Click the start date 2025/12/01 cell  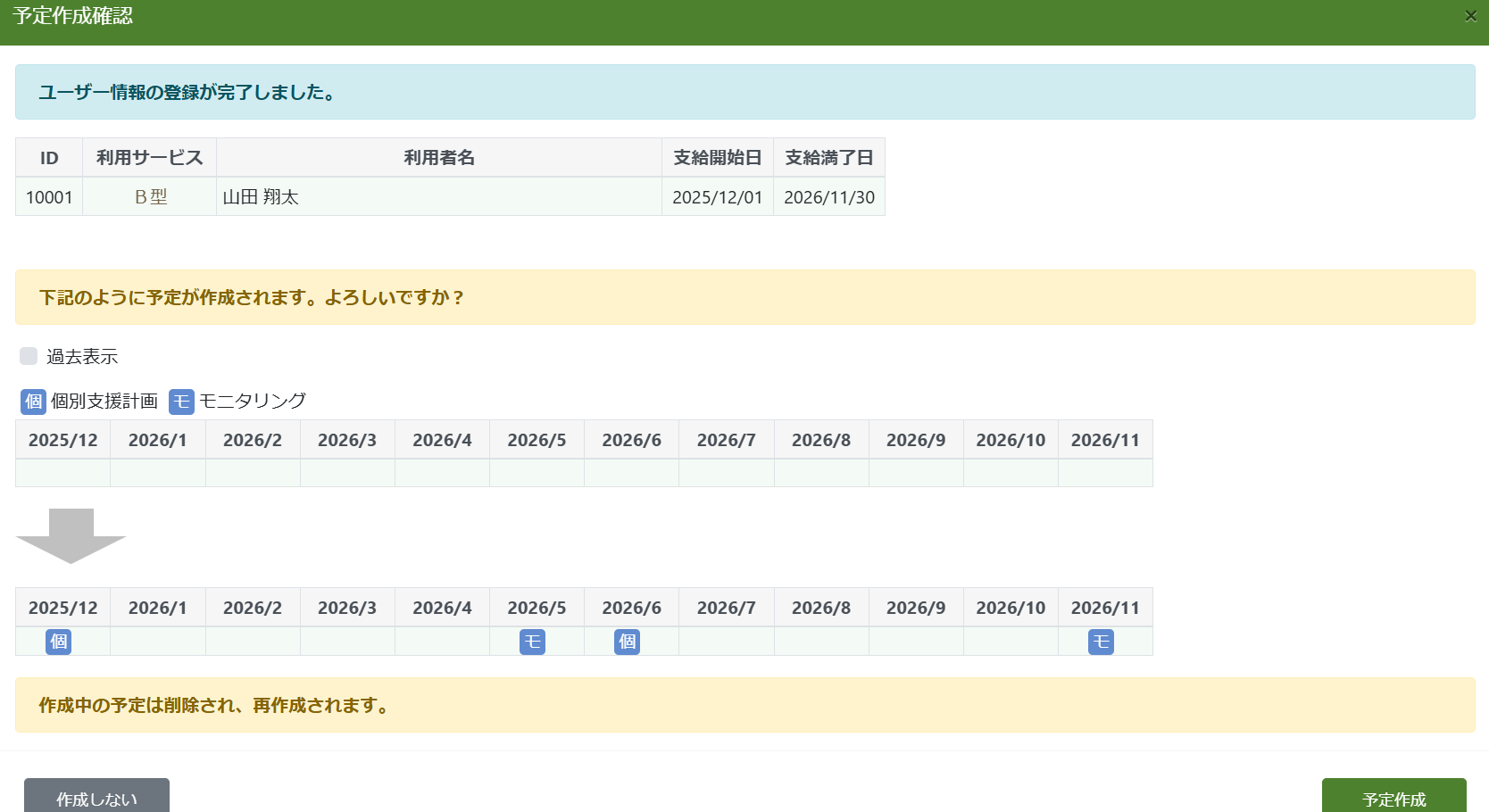tap(717, 197)
